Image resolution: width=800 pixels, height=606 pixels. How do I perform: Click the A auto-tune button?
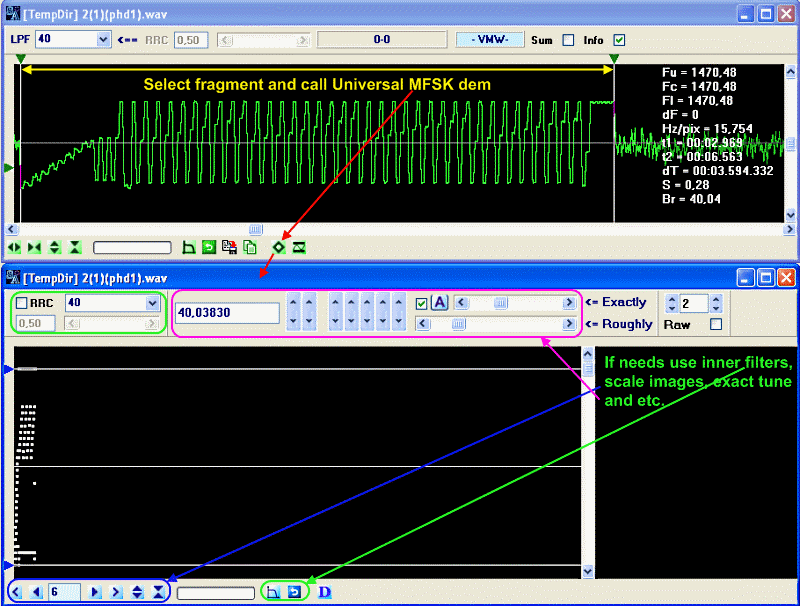pyautogui.click(x=439, y=303)
